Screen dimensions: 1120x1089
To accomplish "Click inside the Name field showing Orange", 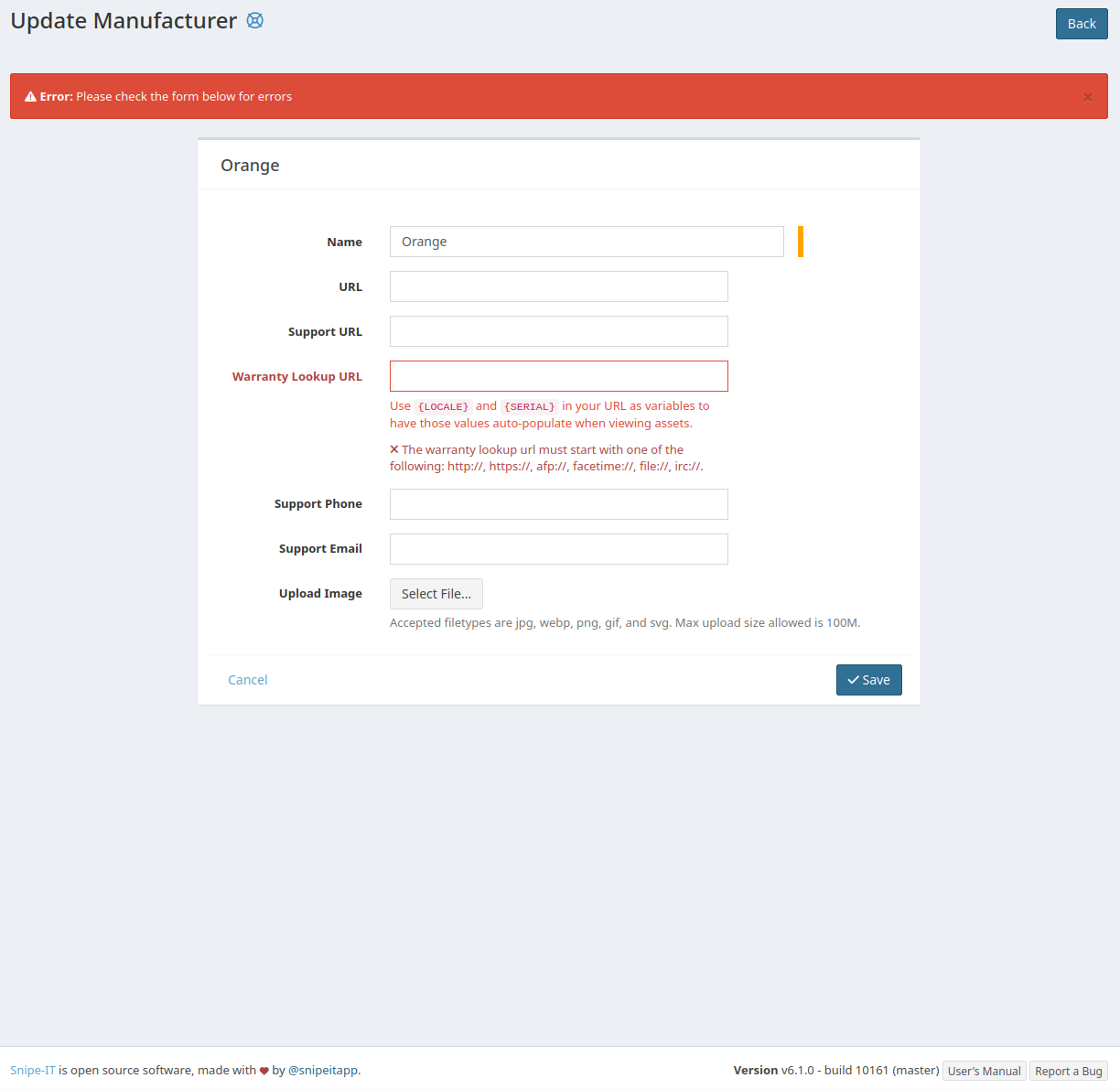I will tap(587, 241).
